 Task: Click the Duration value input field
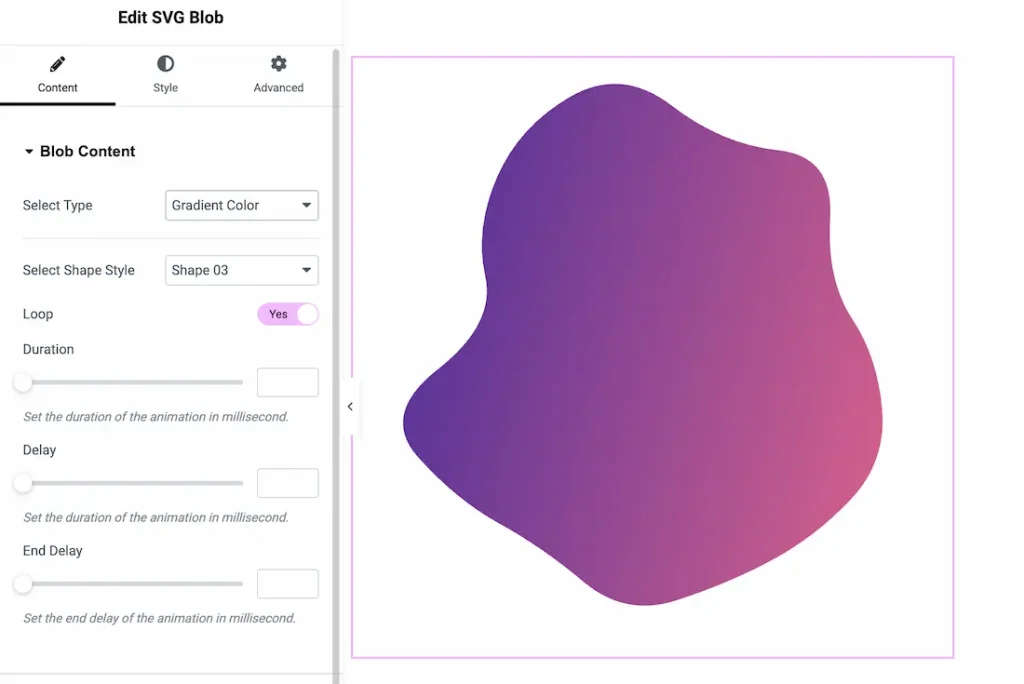click(287, 382)
